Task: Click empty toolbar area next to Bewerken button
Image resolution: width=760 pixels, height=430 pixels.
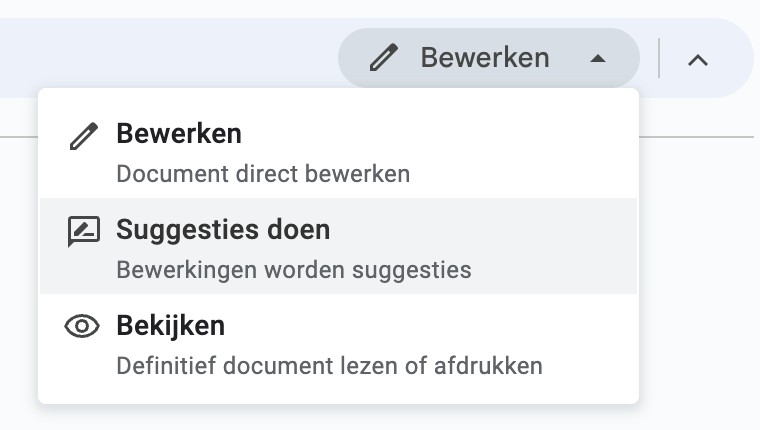Action: (170, 53)
